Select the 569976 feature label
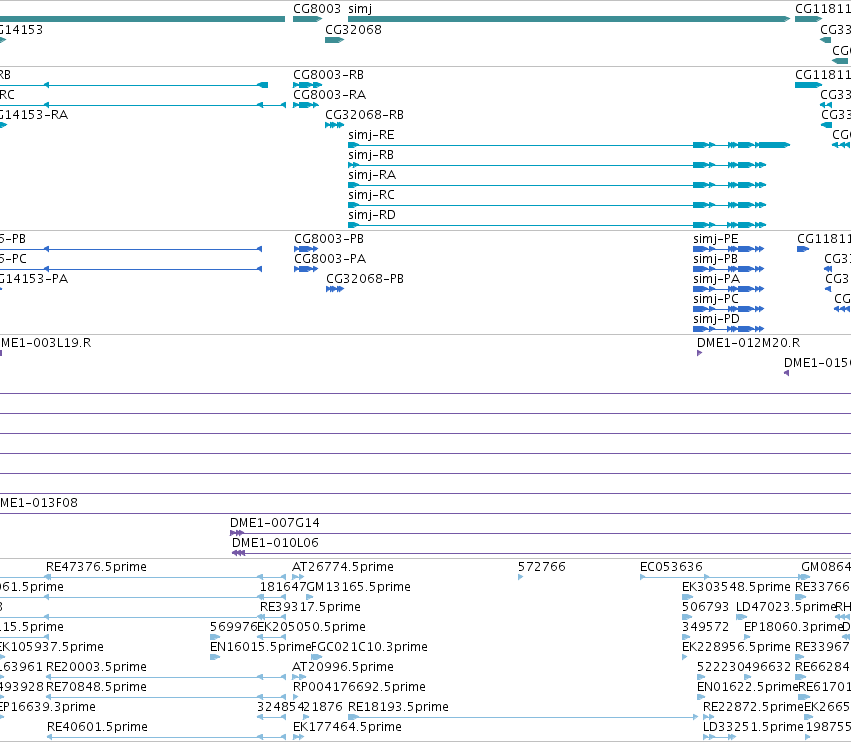Screen dimensions: 851x742 233,627
